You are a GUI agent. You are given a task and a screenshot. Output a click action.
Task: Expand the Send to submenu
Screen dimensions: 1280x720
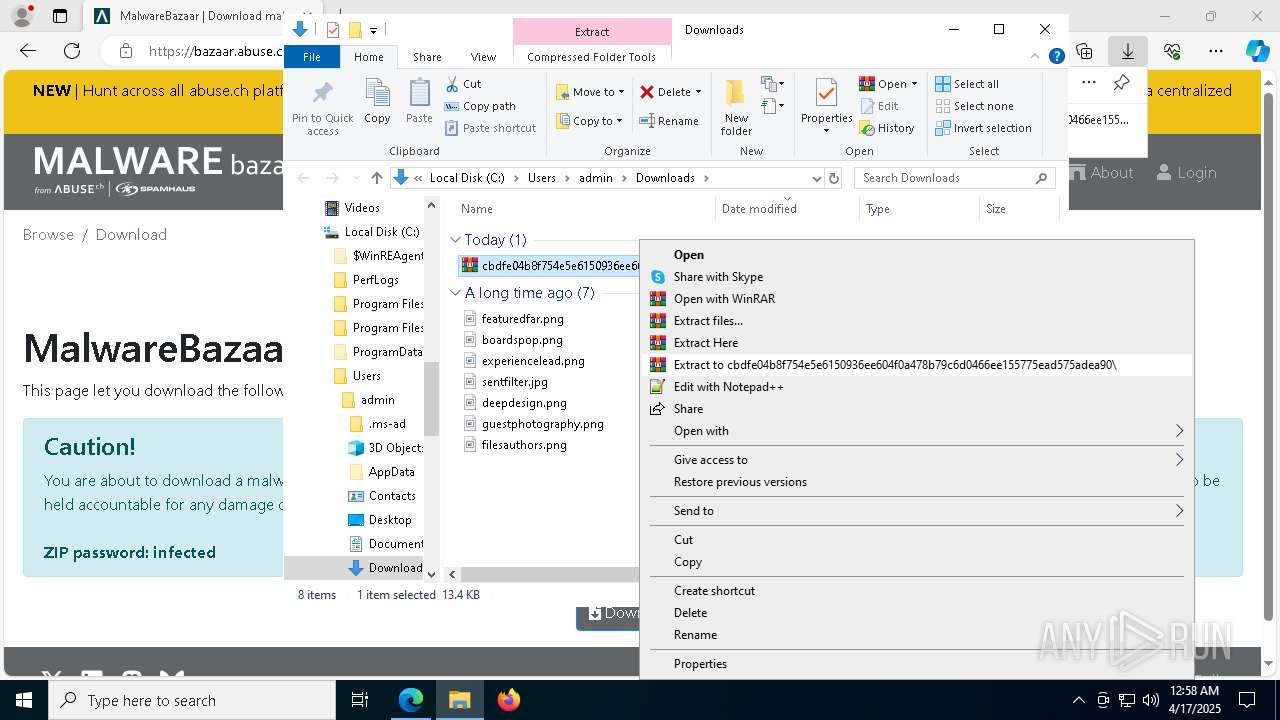pyautogui.click(x=916, y=511)
